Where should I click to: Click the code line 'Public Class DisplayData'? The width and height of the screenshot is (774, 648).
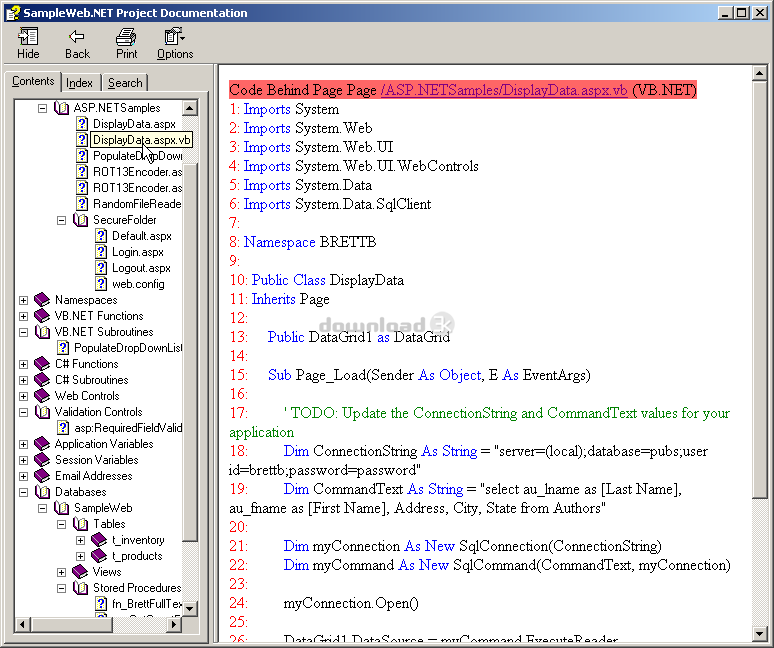tap(328, 280)
